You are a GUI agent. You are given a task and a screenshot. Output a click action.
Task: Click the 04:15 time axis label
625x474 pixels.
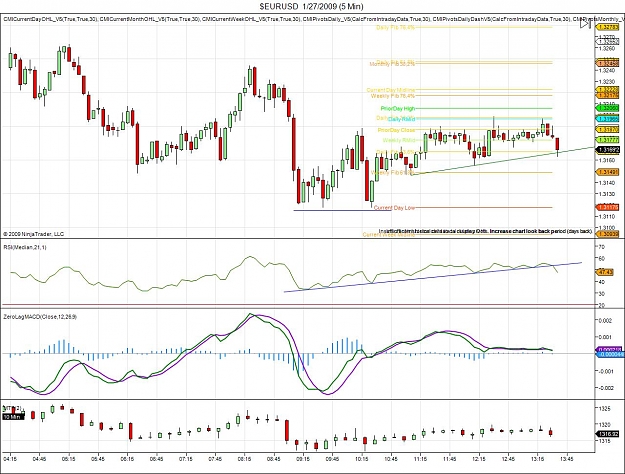(10, 459)
